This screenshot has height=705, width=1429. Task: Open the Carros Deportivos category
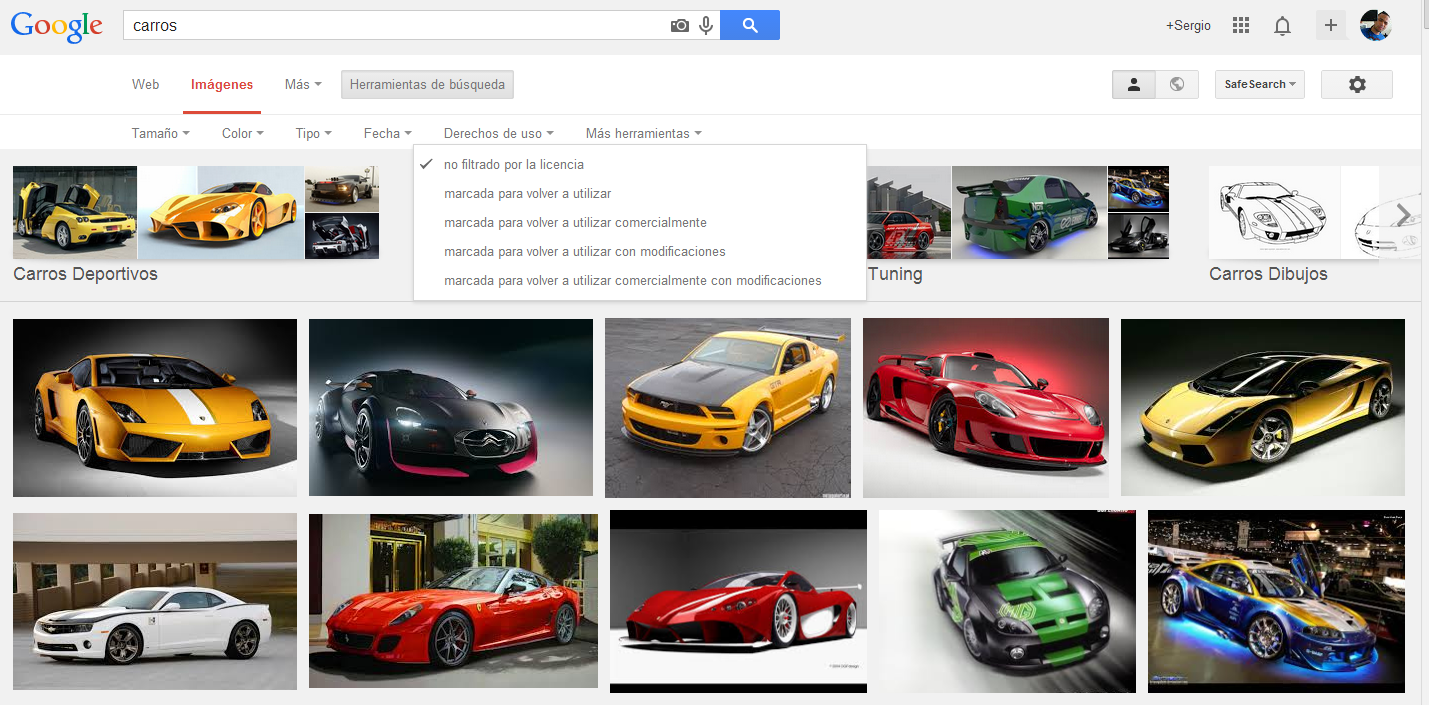click(x=85, y=274)
